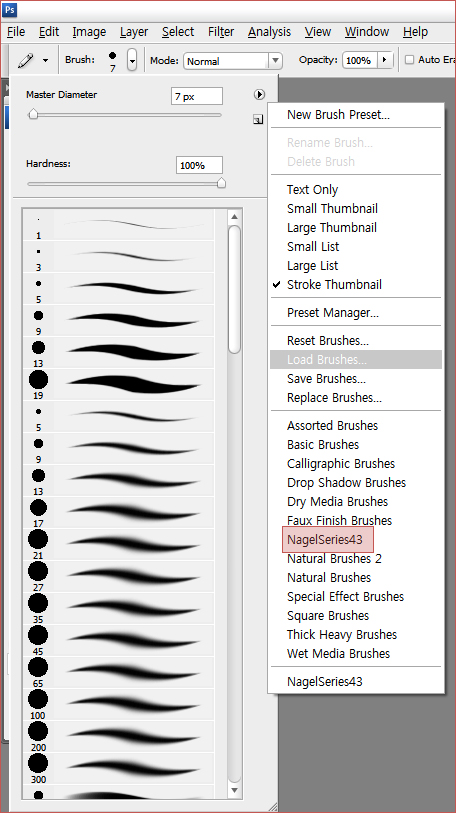The width and height of the screenshot is (456, 813).
Task: Click the Hardness 100% field
Action: [199, 165]
